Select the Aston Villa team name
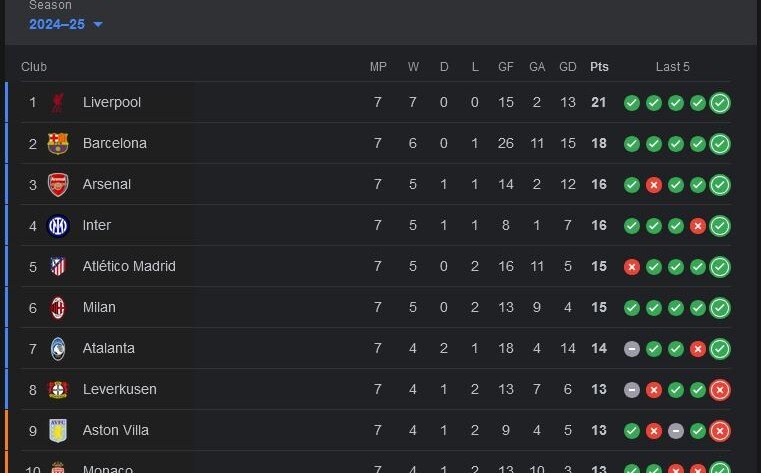The width and height of the screenshot is (761, 473). click(x=115, y=430)
